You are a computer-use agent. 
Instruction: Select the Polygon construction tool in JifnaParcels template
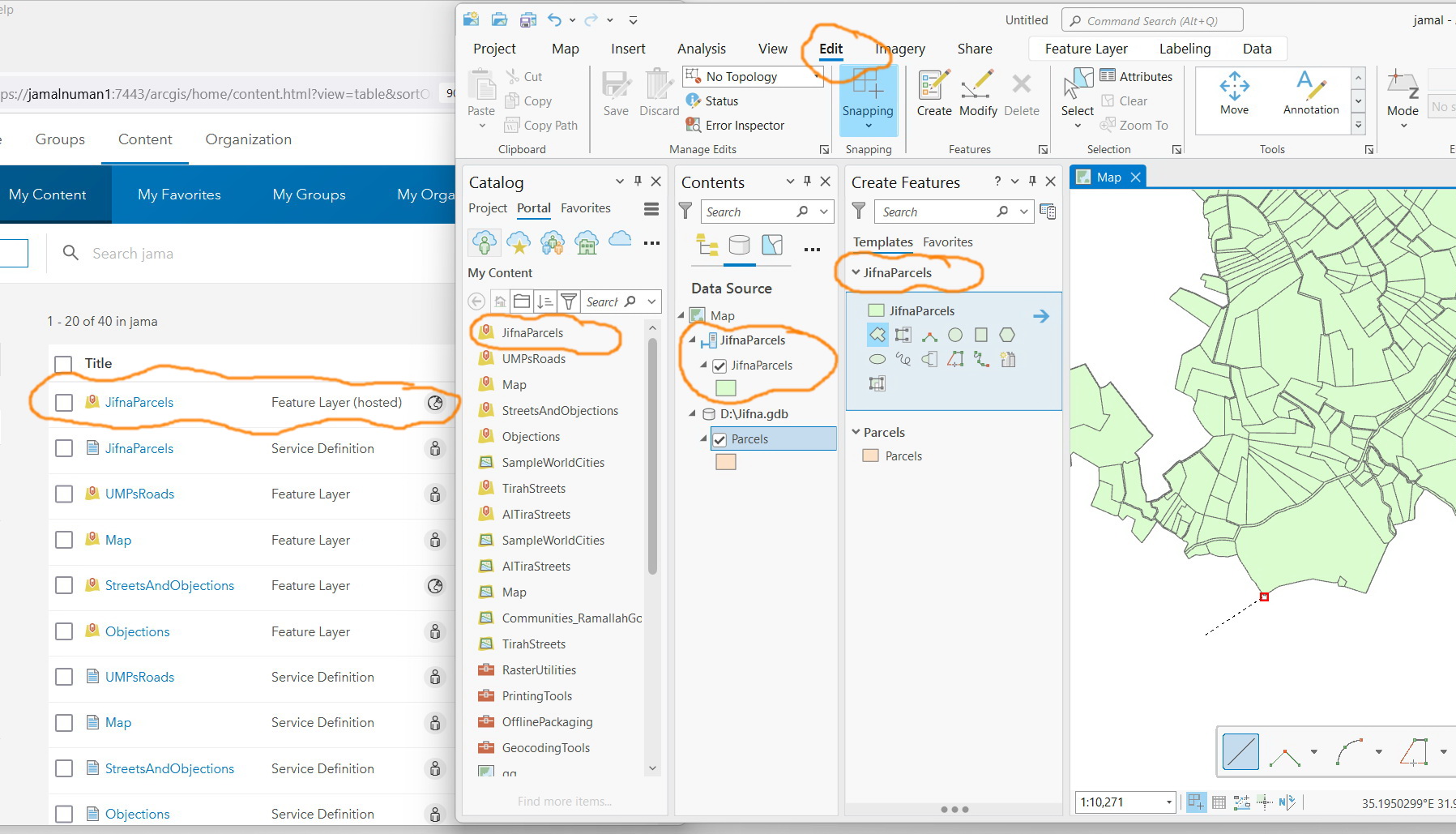click(877, 334)
